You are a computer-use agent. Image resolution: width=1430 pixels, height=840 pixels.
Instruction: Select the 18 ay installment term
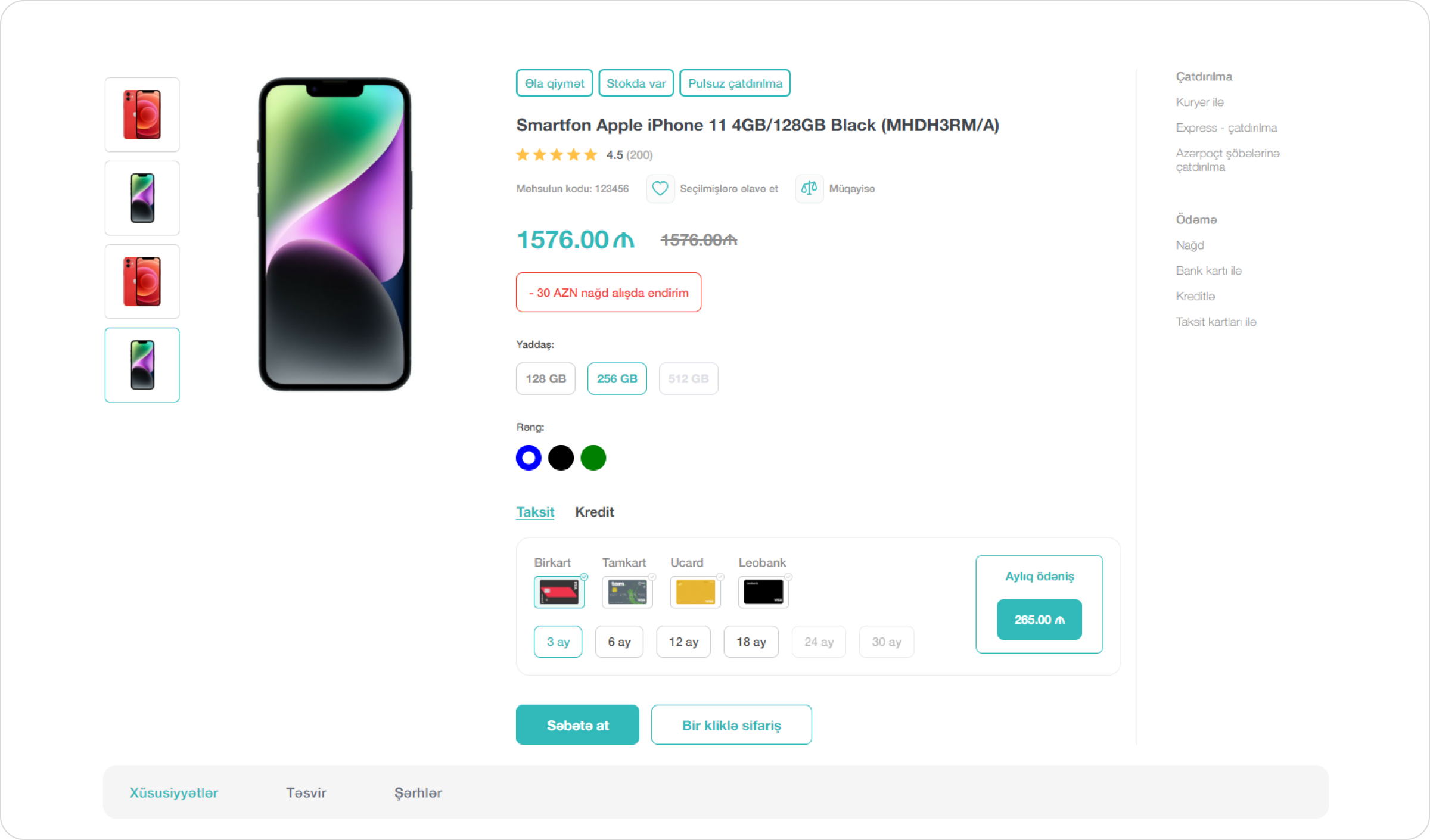[751, 642]
